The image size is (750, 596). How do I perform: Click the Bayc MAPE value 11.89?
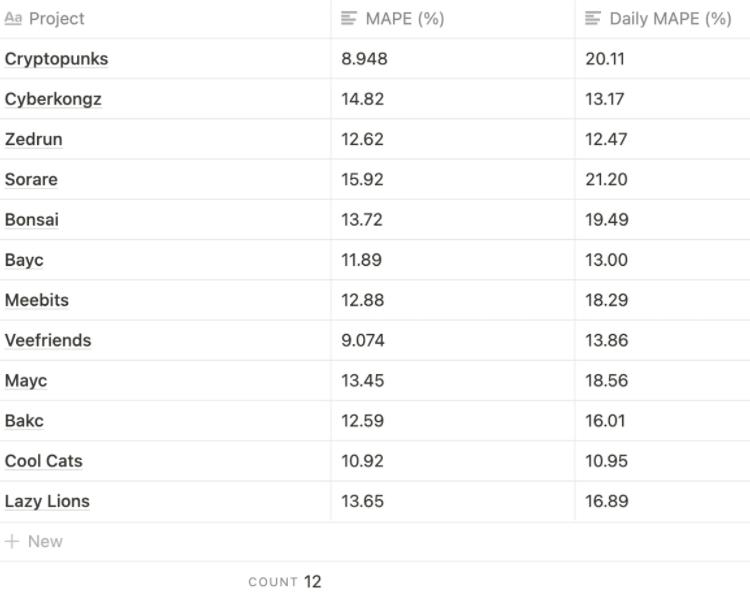point(362,260)
